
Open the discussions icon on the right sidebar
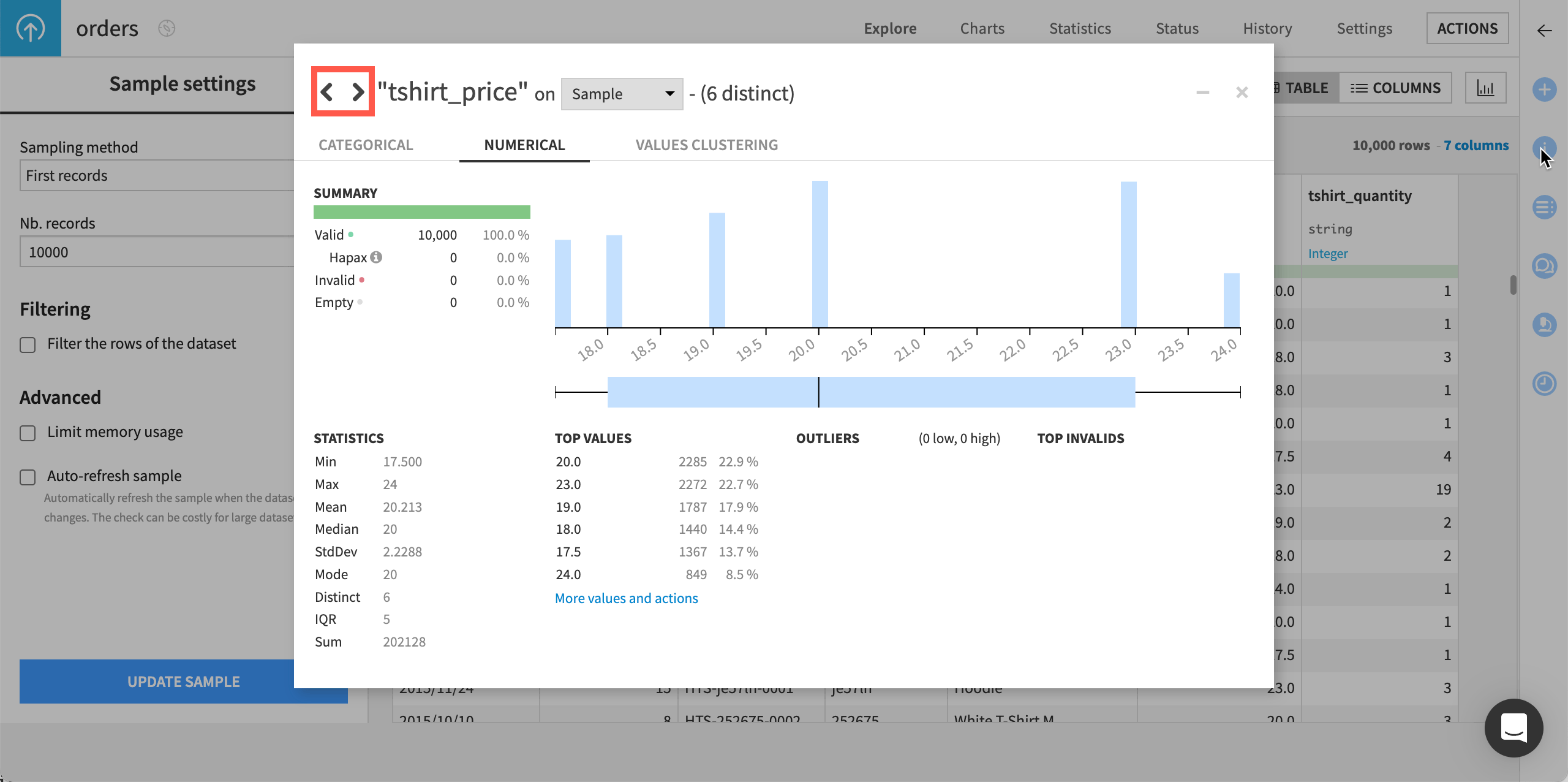coord(1545,266)
